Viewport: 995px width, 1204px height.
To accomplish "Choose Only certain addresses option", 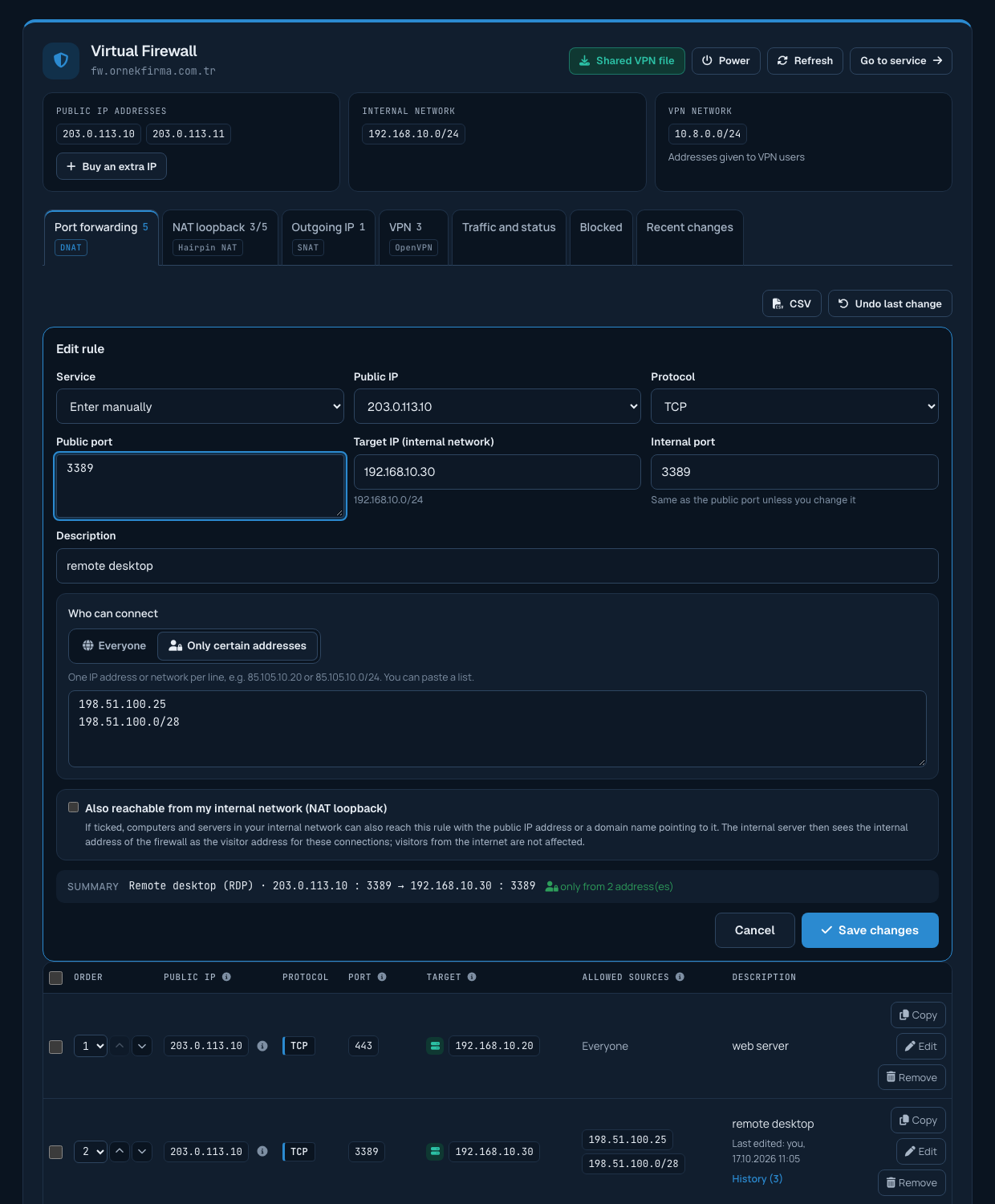I will (x=238, y=645).
